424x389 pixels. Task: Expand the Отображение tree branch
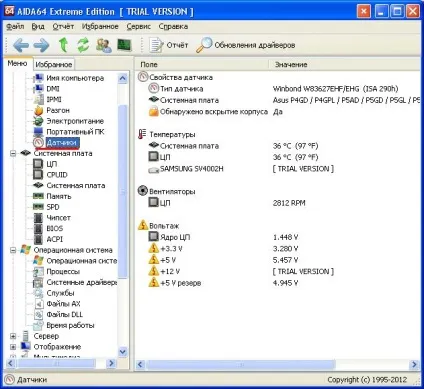[x=13, y=347]
